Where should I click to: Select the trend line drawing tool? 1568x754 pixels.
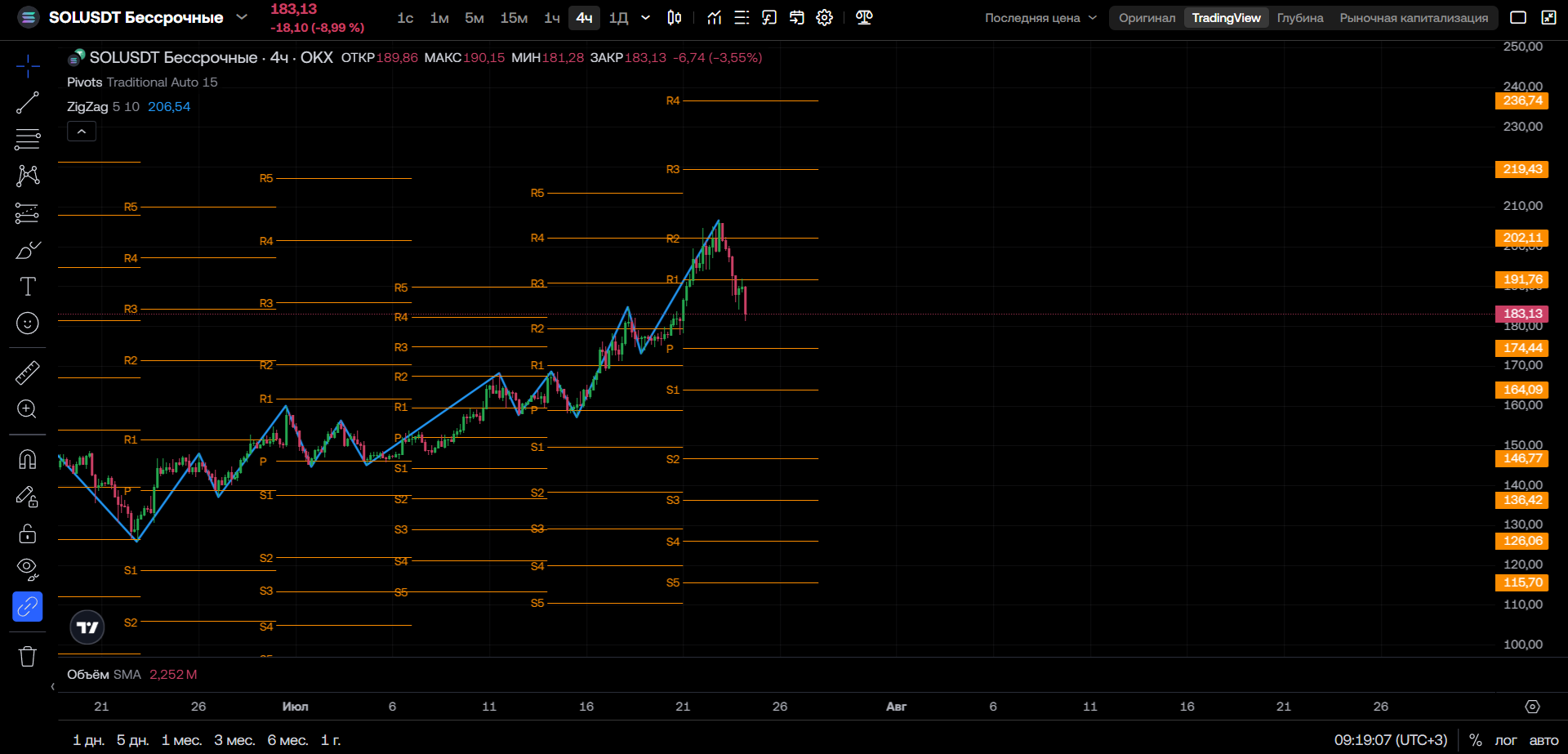(27, 103)
